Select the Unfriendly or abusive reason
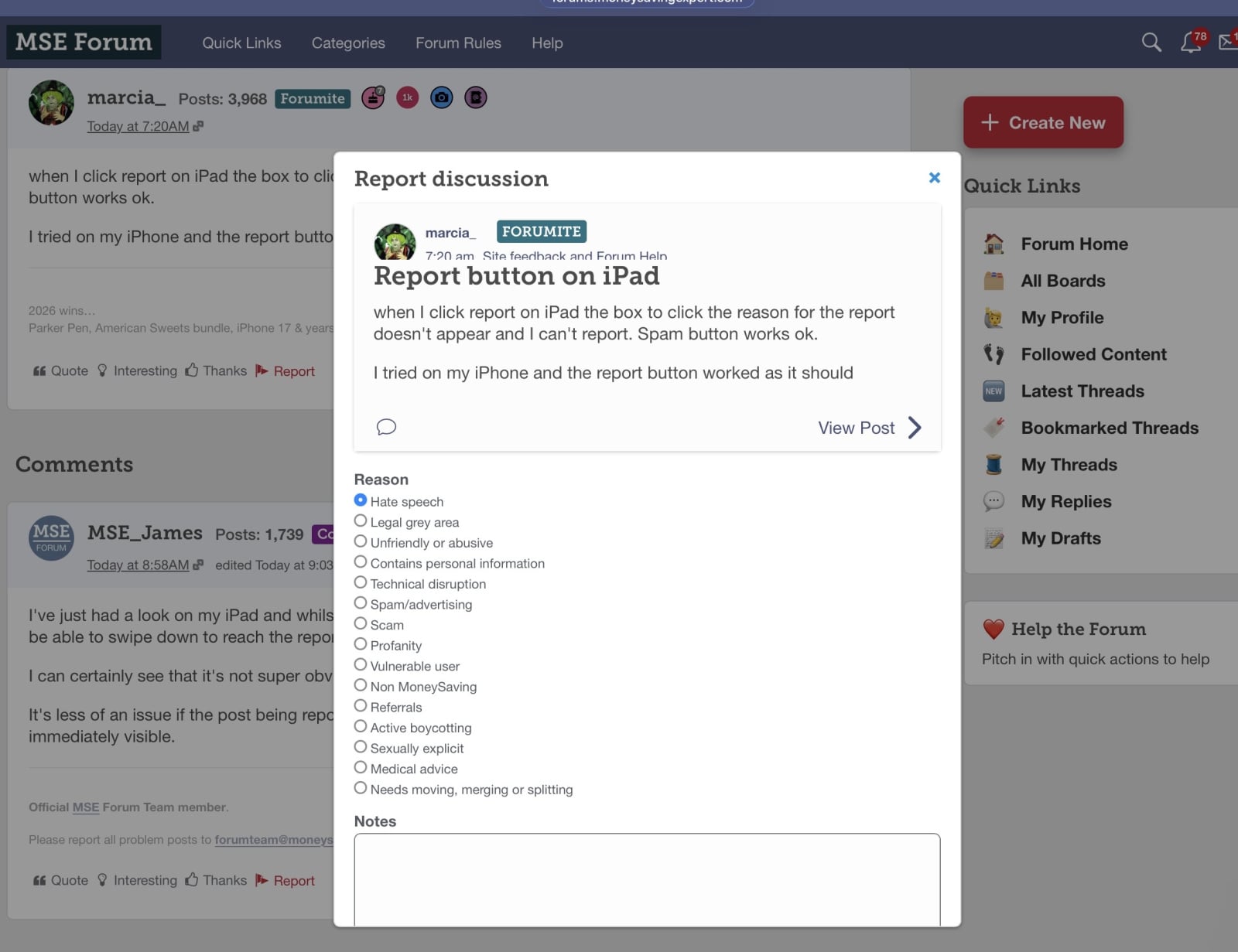The height and width of the screenshot is (952, 1238). click(x=361, y=541)
